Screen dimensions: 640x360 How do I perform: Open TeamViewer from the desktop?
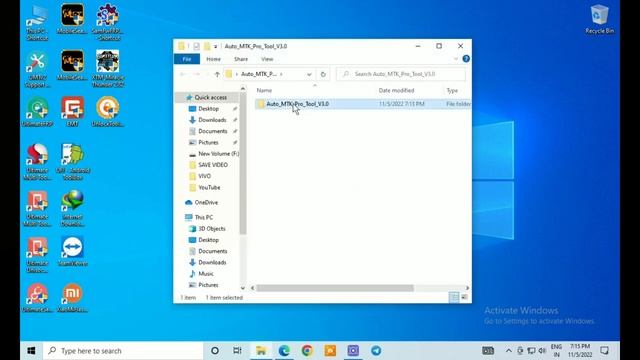tap(73, 251)
